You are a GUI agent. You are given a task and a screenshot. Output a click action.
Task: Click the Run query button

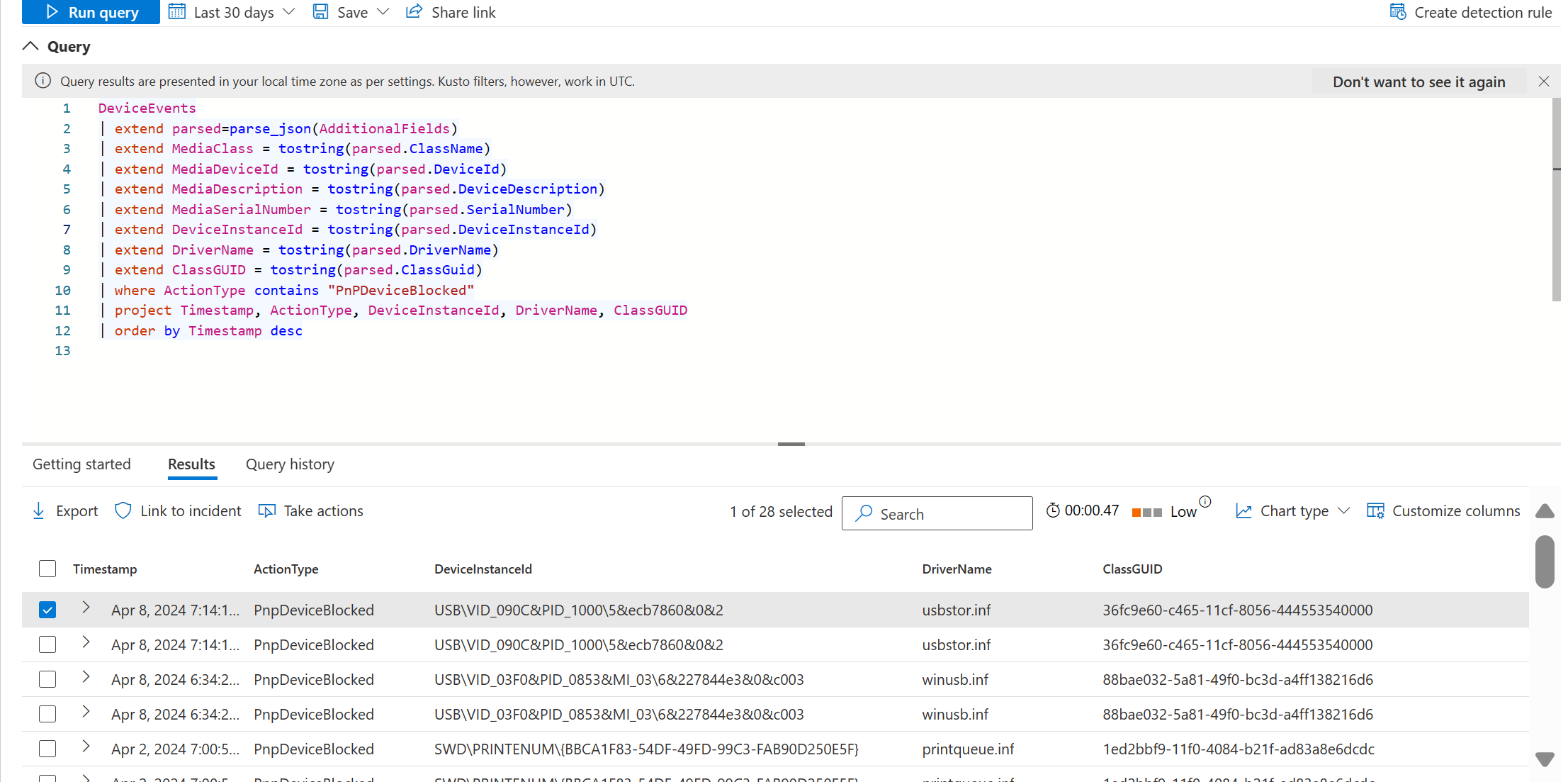89,11
